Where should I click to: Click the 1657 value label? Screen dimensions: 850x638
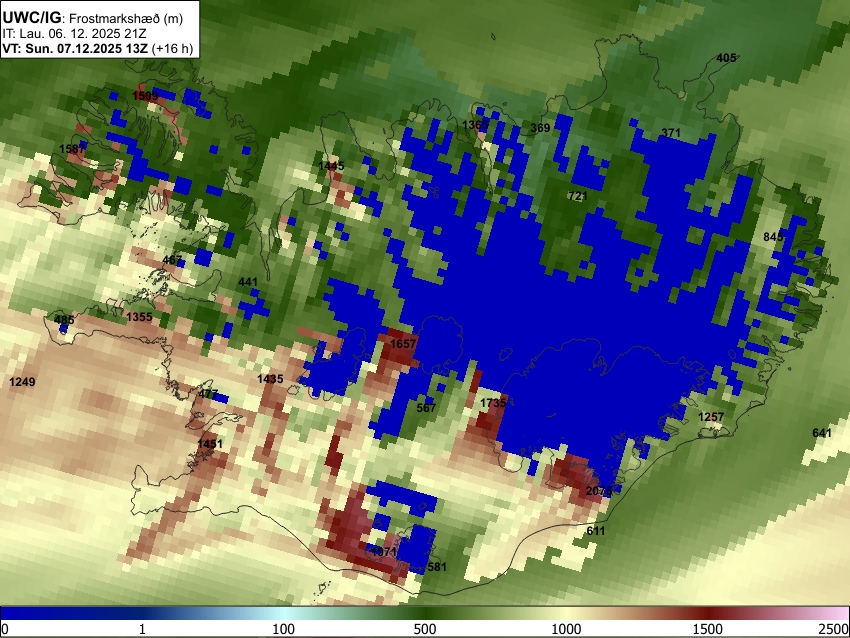click(x=403, y=344)
